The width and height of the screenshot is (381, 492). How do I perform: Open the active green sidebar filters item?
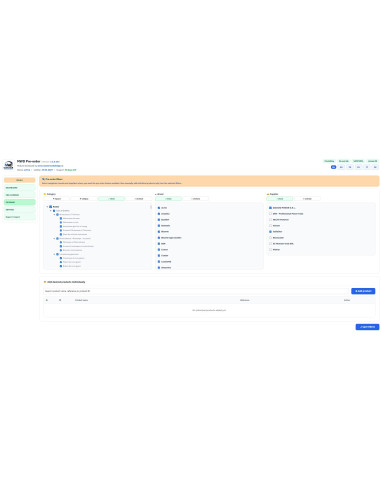tap(20, 202)
